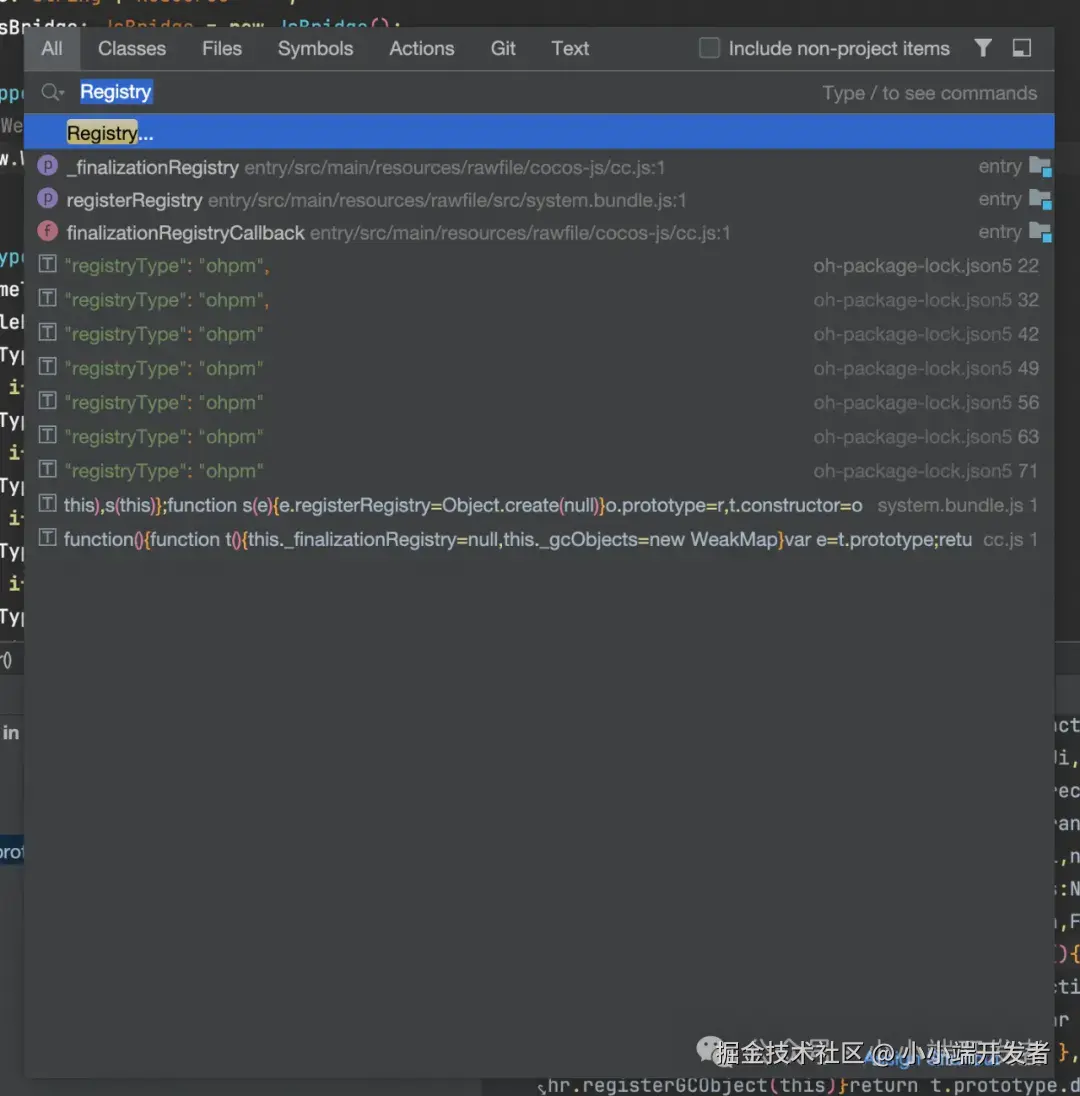Click text icon of line 49 match
Viewport: 1080px width, 1096px height.
click(x=48, y=366)
